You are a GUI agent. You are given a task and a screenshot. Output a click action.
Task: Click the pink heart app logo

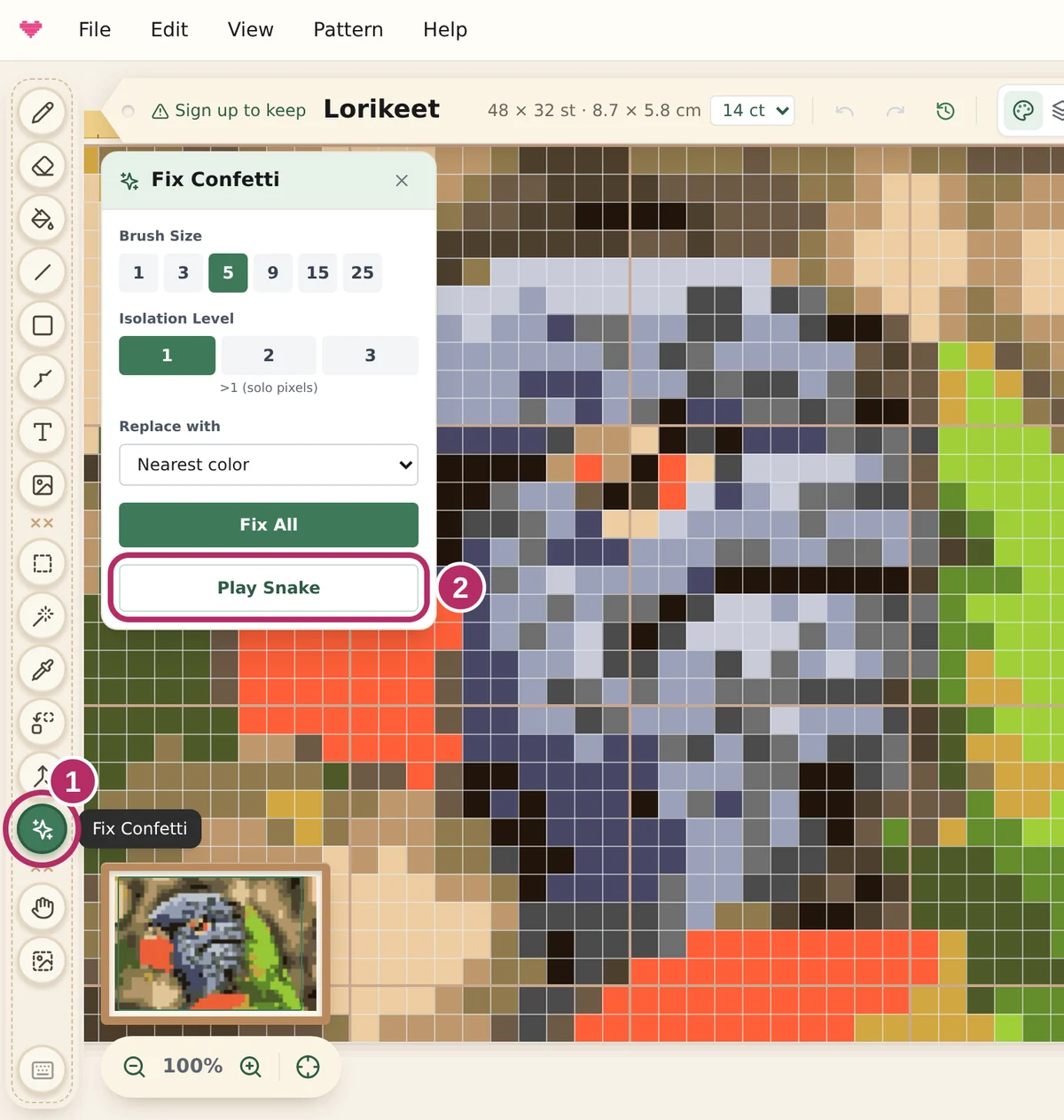tap(31, 29)
